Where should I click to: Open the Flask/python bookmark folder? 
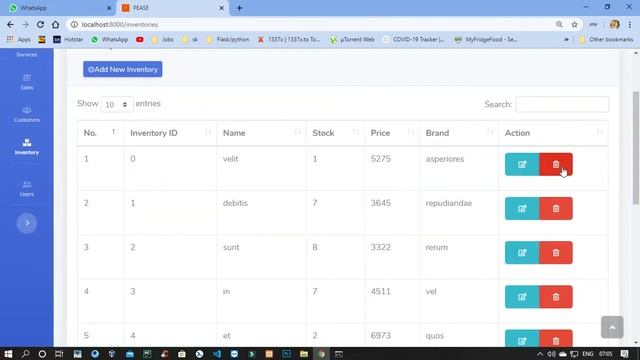(228, 40)
